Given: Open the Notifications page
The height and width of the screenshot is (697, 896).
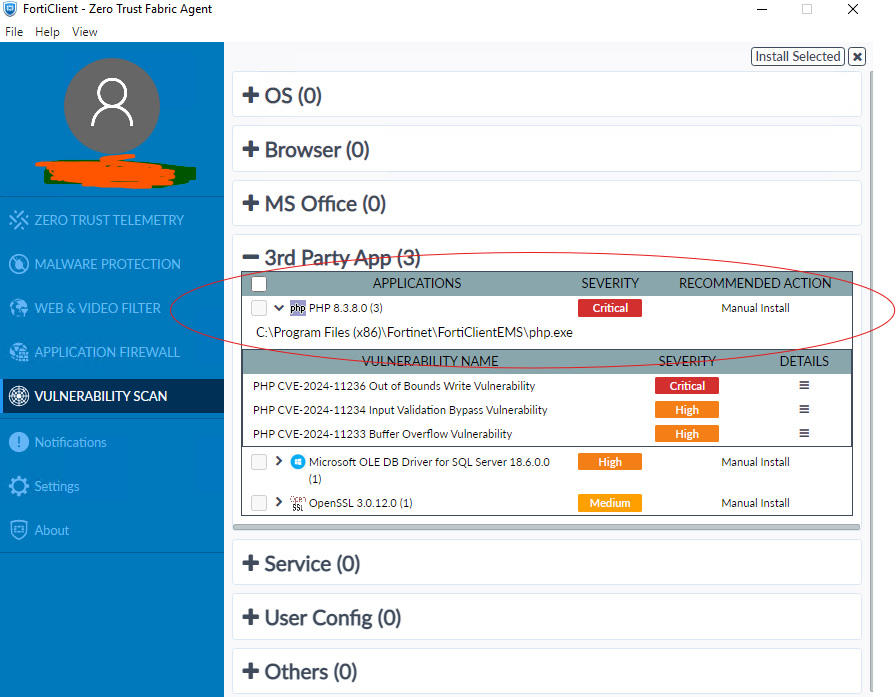Looking at the screenshot, I should click(112, 442).
